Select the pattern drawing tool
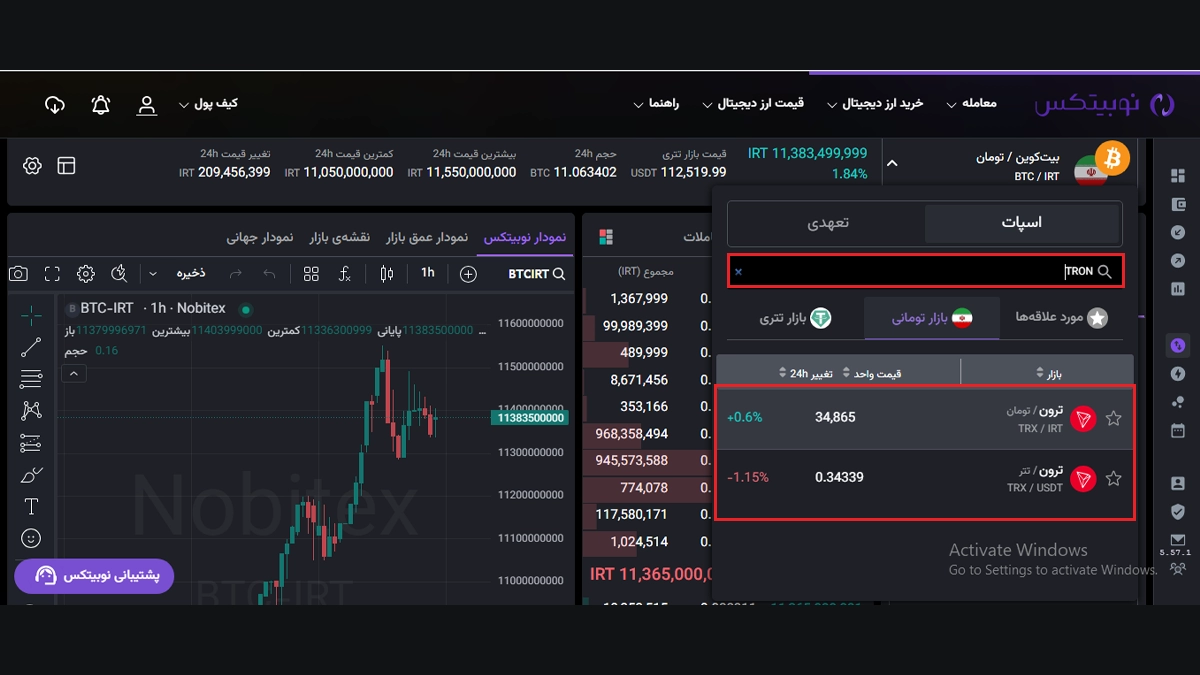1200x675 pixels. pyautogui.click(x=31, y=410)
